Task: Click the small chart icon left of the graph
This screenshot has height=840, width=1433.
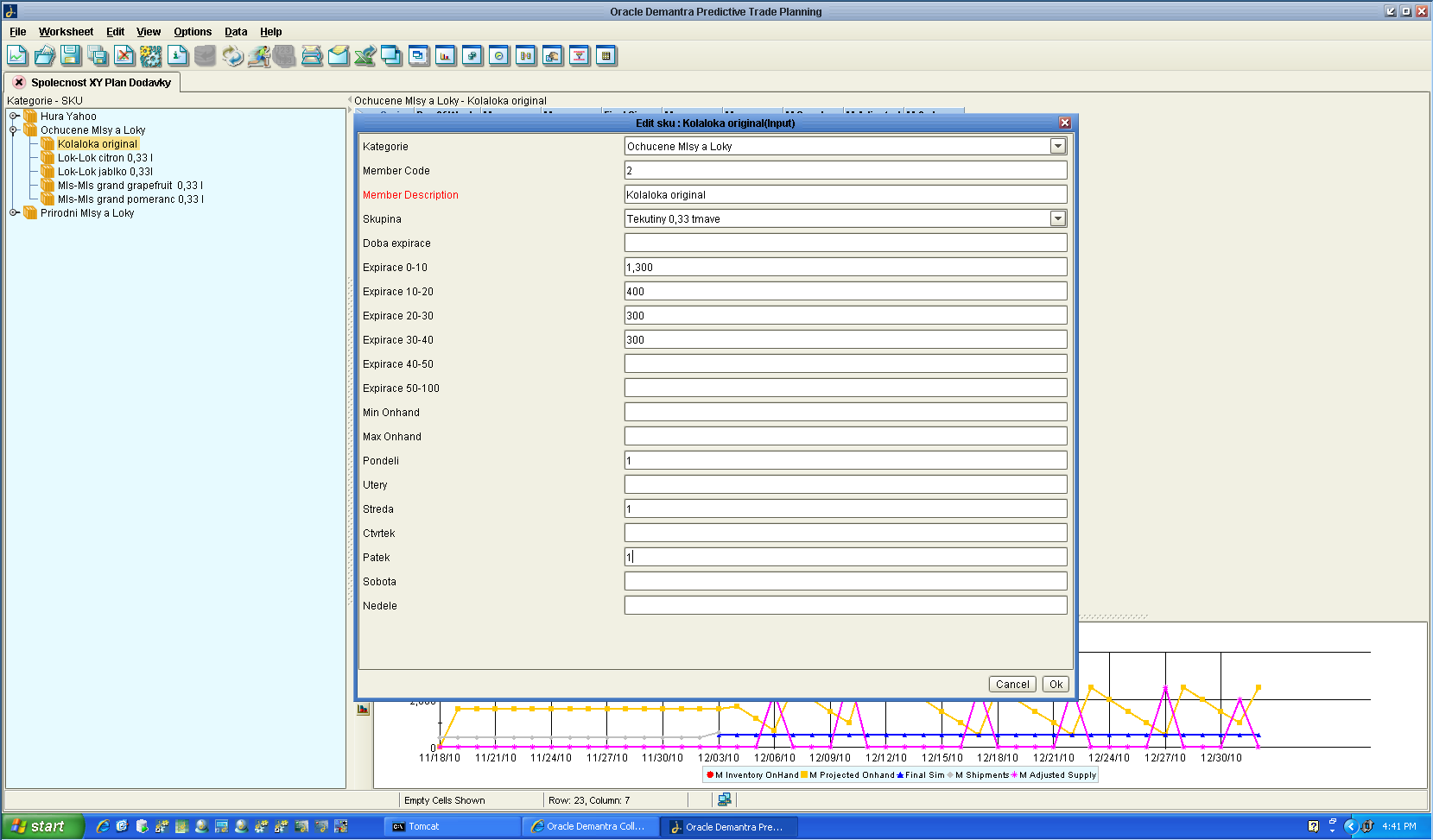Action: coord(363,709)
